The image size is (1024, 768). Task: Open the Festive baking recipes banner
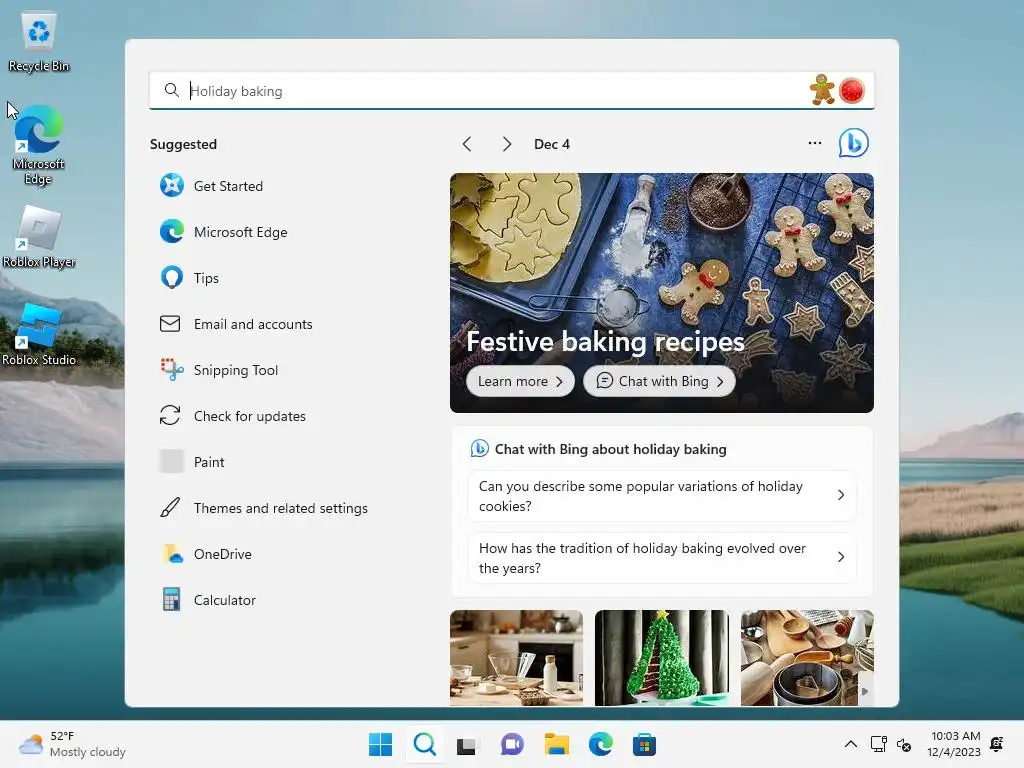[662, 293]
